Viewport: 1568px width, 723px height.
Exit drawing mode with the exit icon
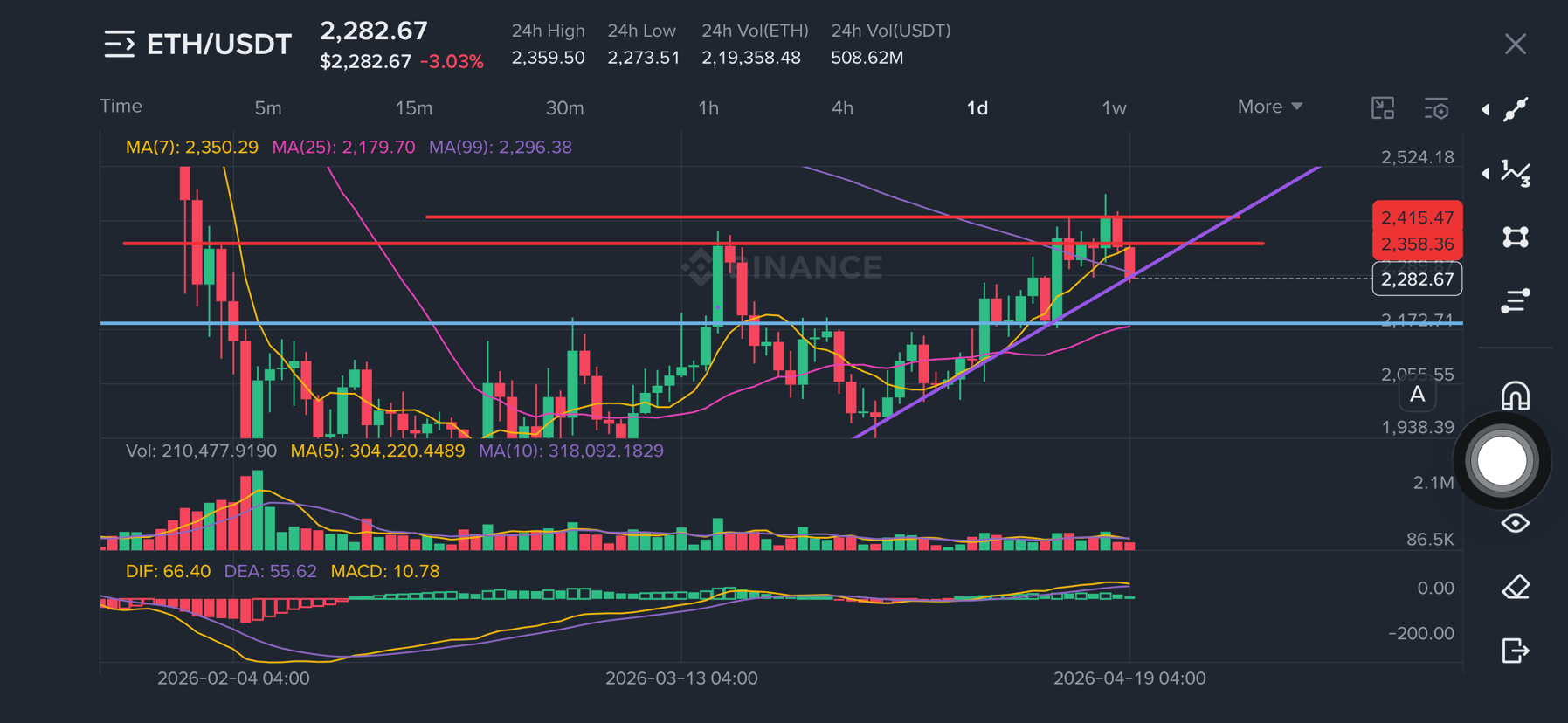pos(1516,651)
